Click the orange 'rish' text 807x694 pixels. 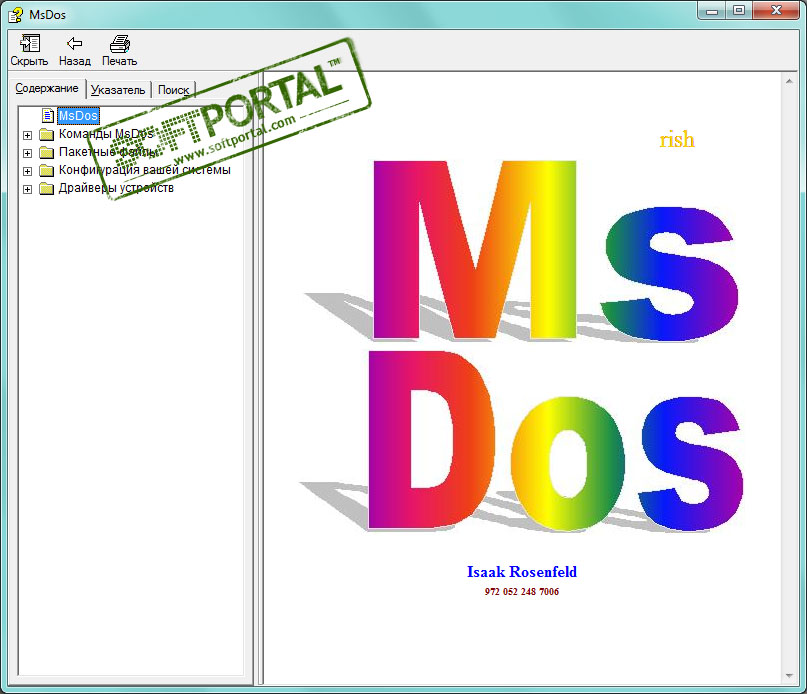coord(677,140)
